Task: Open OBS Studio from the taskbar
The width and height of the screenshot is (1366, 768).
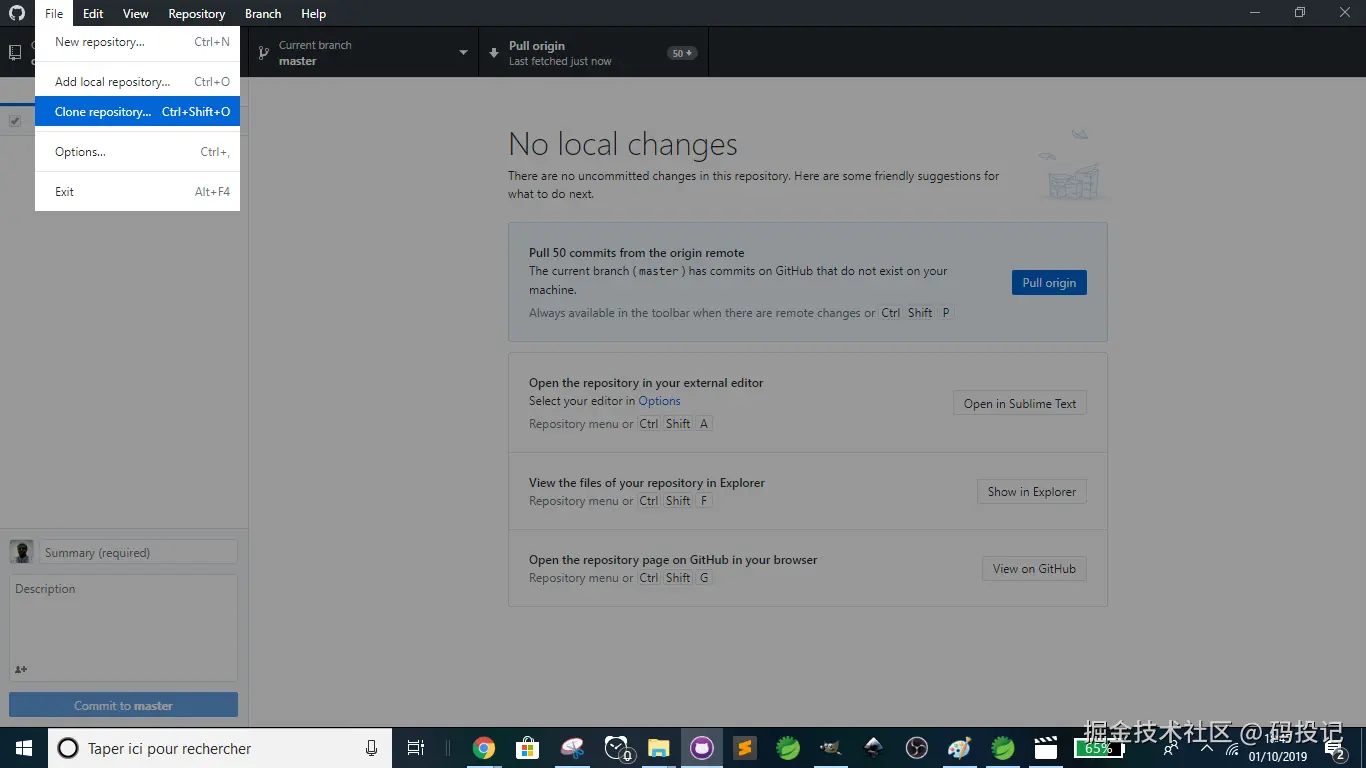Action: [916, 748]
